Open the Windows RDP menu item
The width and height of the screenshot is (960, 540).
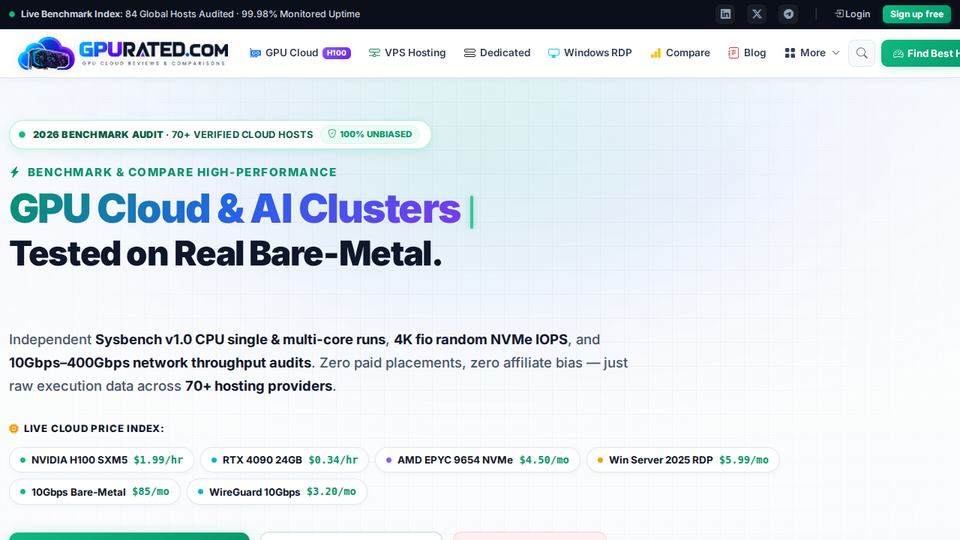pos(590,53)
